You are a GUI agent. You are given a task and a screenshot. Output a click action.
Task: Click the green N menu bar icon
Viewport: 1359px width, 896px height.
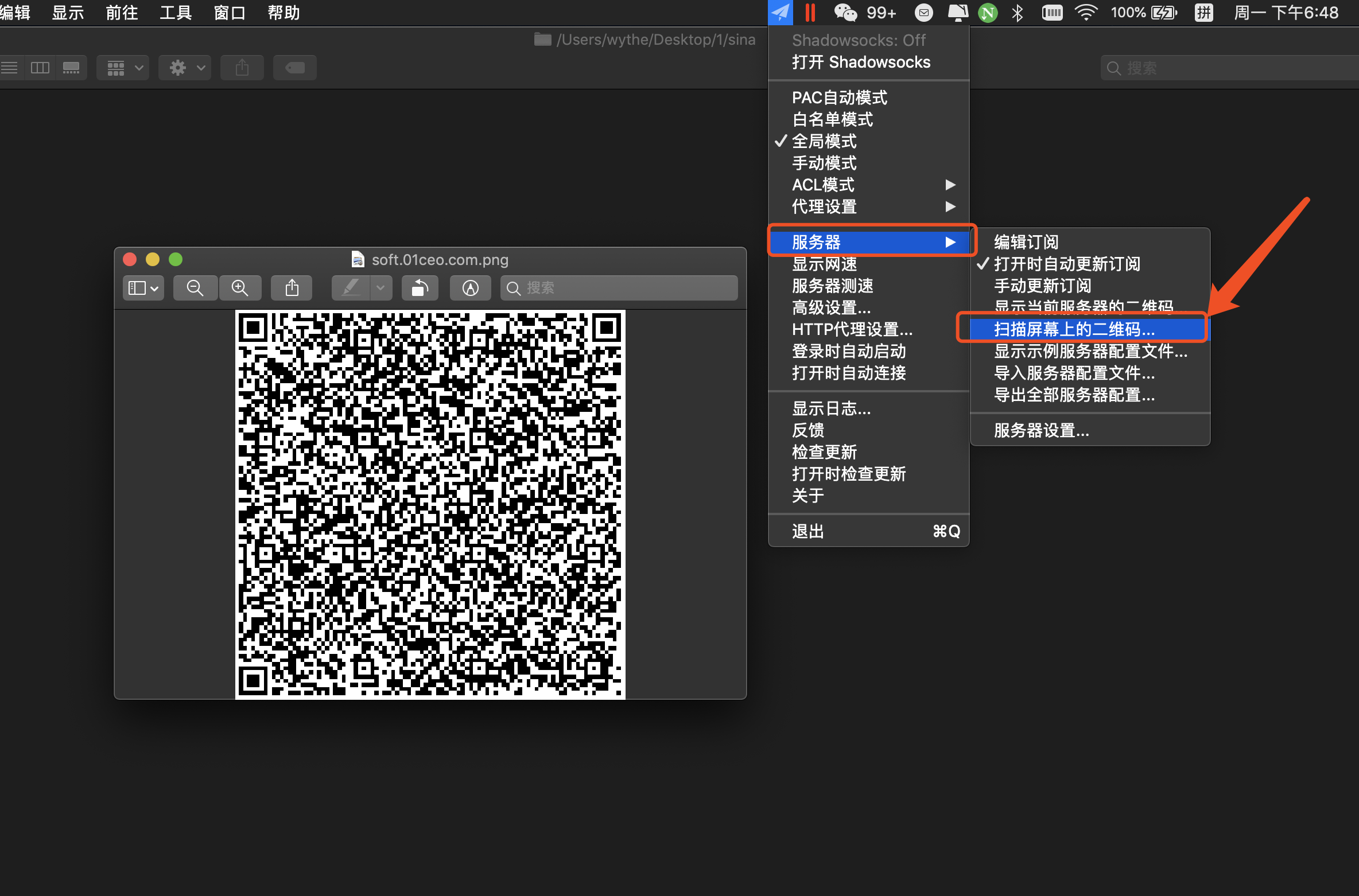point(988,13)
